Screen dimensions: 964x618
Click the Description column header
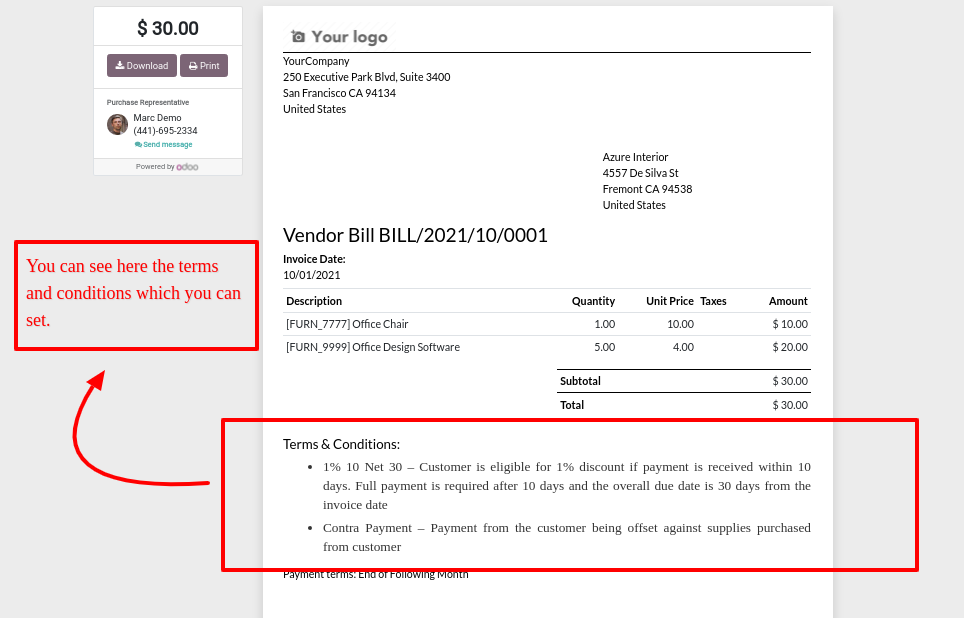point(314,301)
